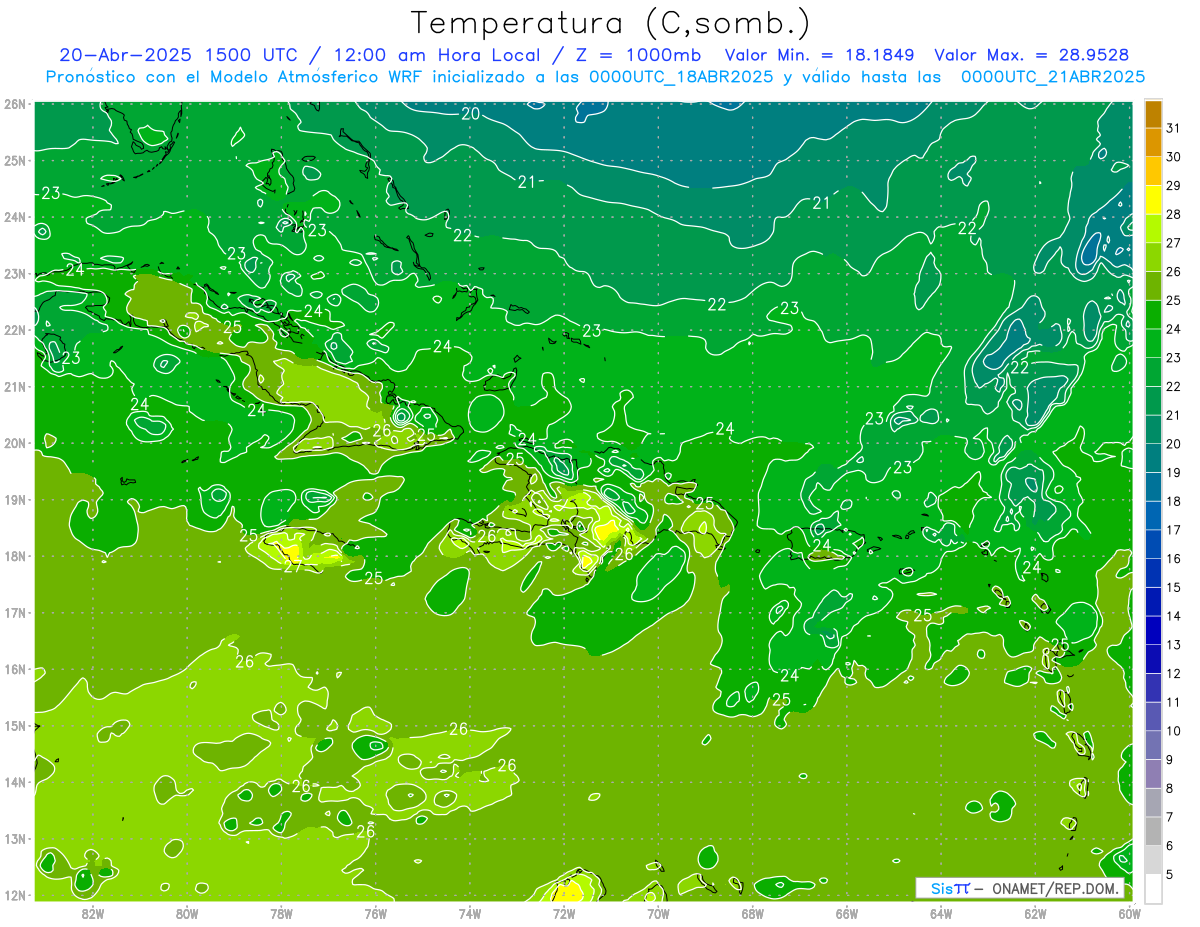Click the legend label "29" on the color bar

(1173, 186)
